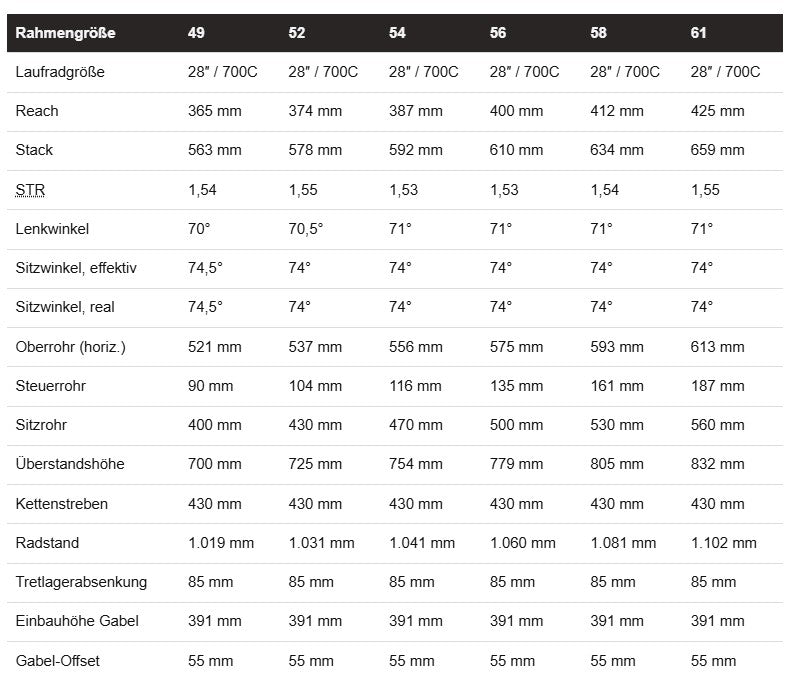Click the Lenkwinkel row label
Image resolution: width=791 pixels, height=682 pixels.
coord(53,229)
